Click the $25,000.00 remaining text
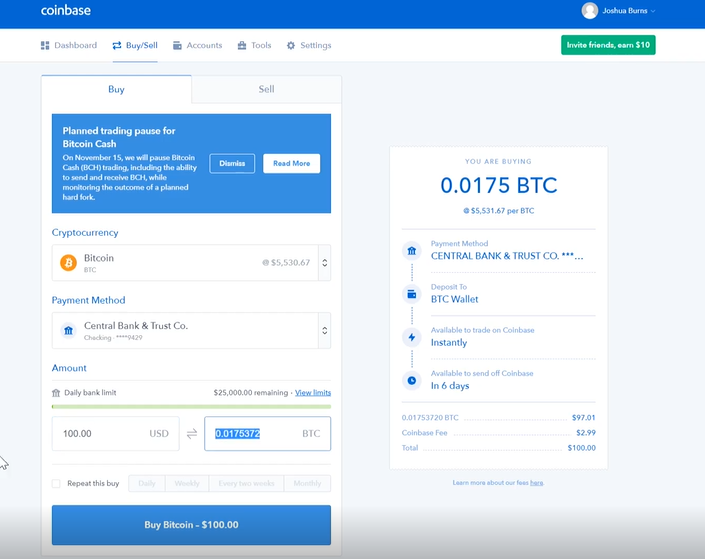Viewport: 705px width, 559px height. pyautogui.click(x=251, y=393)
